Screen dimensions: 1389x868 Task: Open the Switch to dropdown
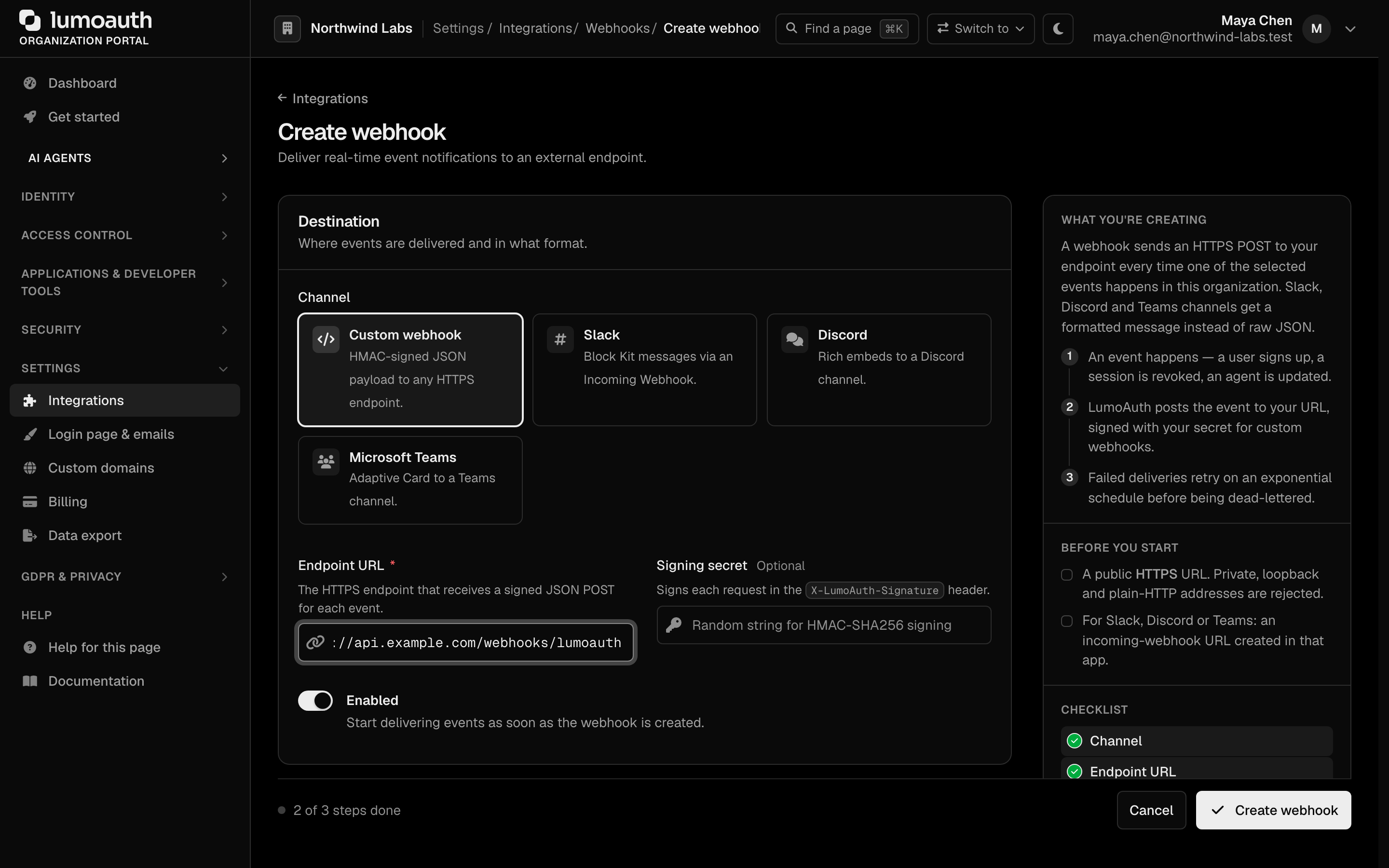tap(980, 29)
